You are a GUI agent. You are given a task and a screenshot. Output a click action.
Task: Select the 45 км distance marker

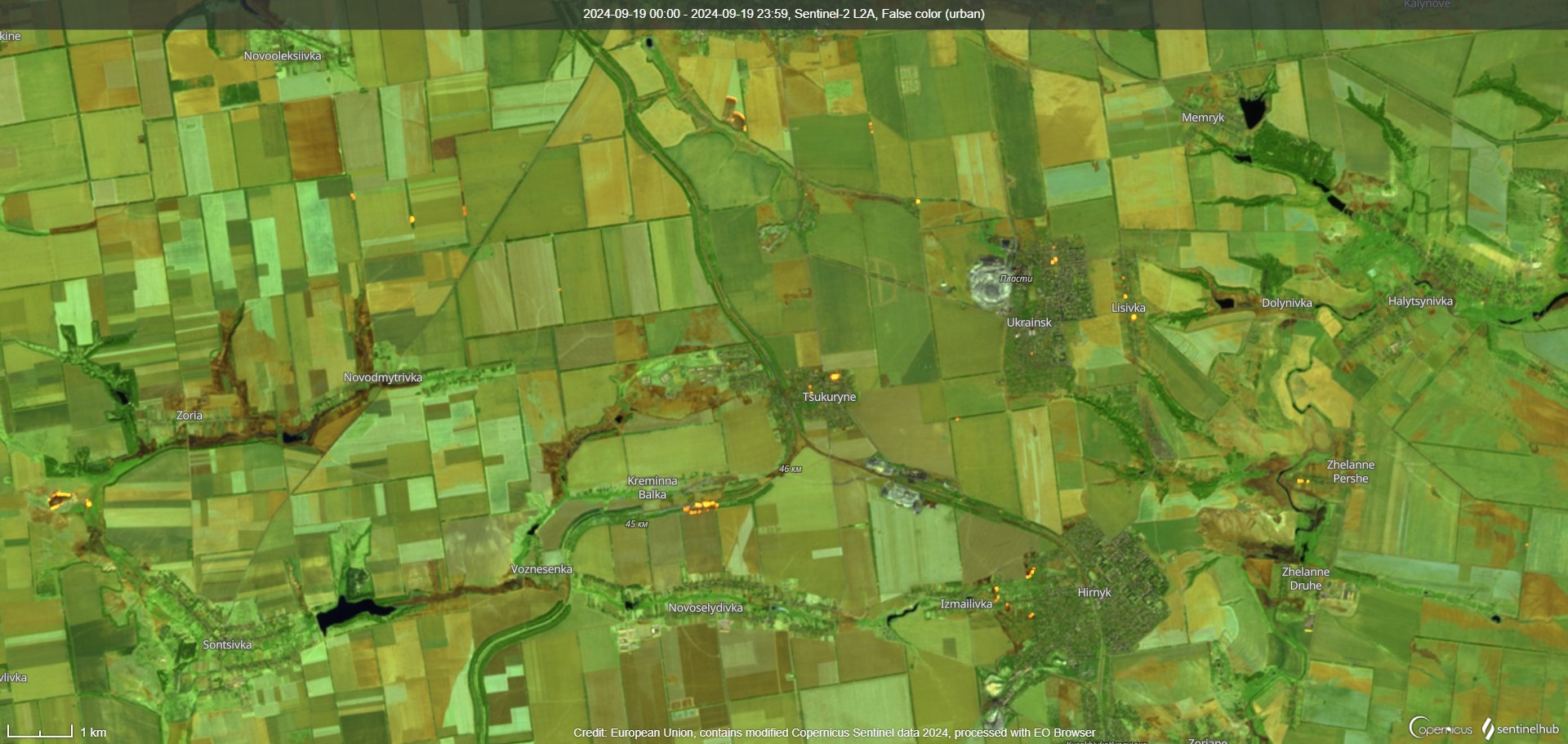(637, 524)
